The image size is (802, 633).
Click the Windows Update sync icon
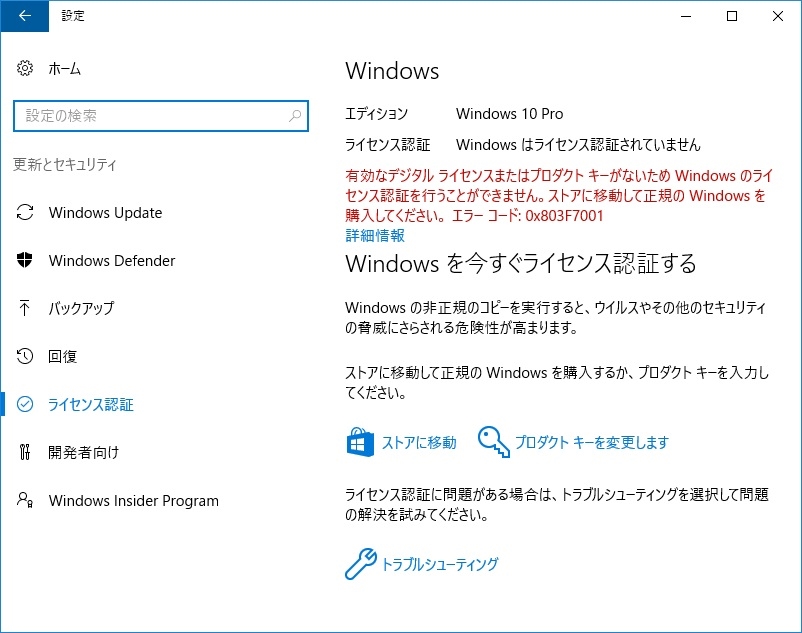[25, 212]
